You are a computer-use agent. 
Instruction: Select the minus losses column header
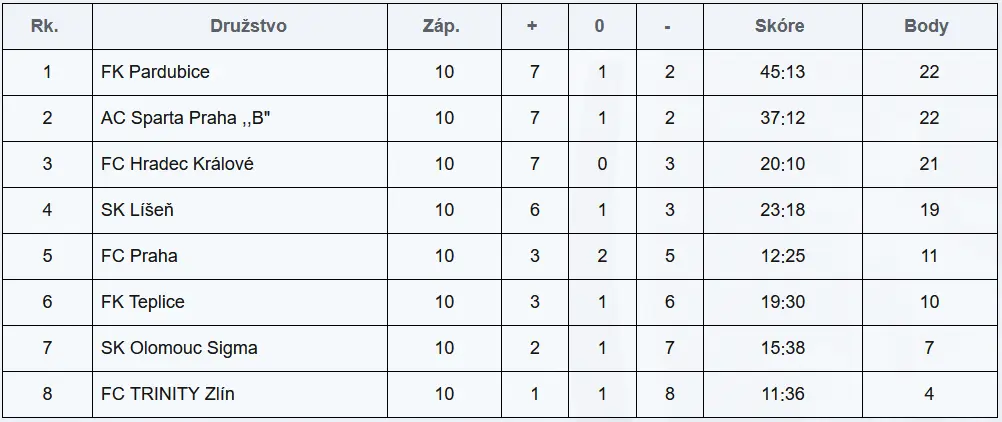(667, 27)
